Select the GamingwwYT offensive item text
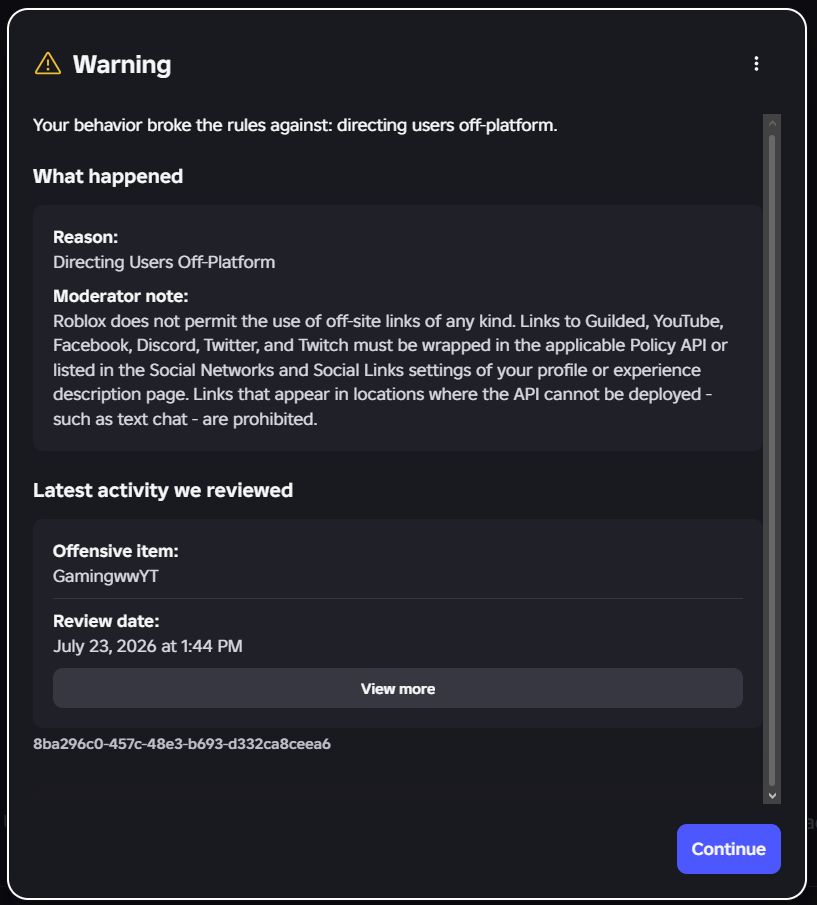Viewport: 817px width, 905px height. tap(106, 576)
